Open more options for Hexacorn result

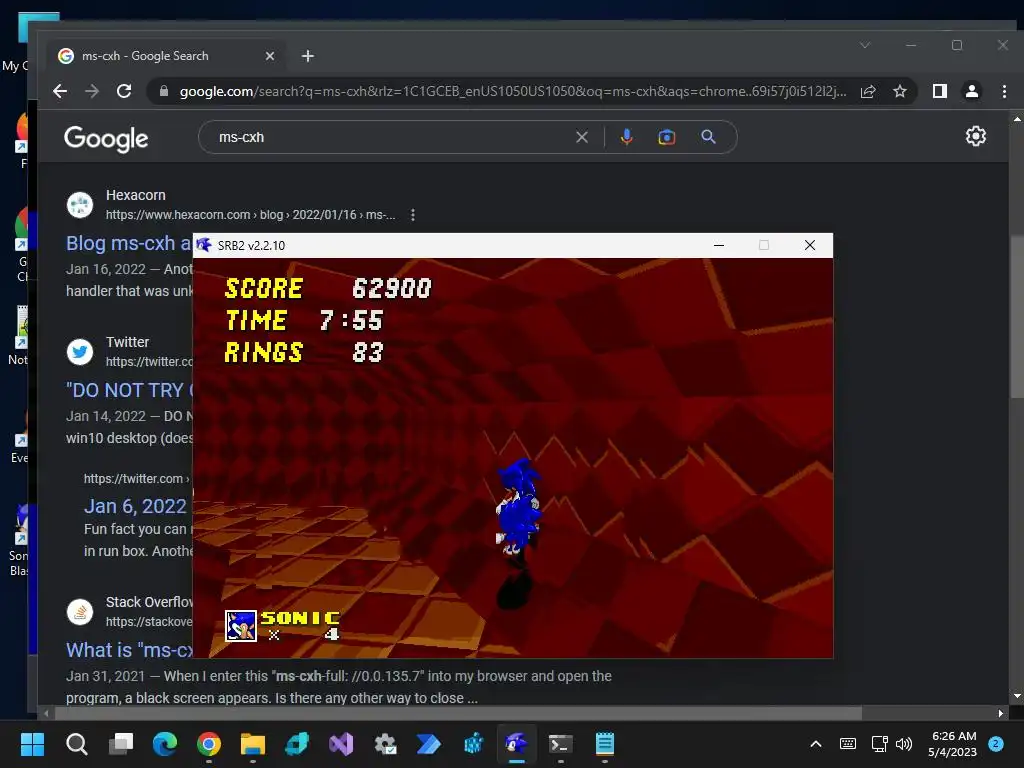[x=413, y=215]
